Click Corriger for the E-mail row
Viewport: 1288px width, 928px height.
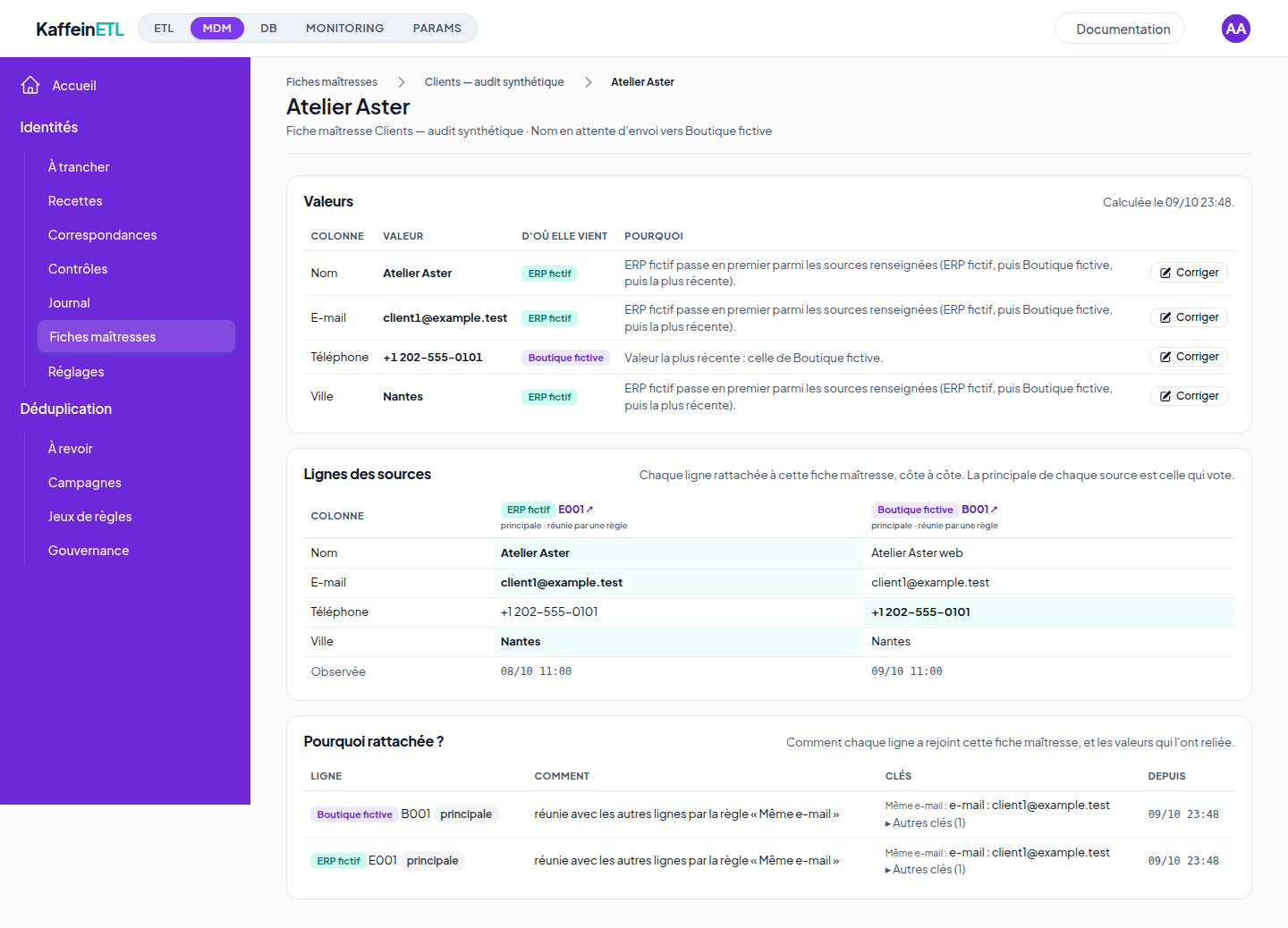tap(1189, 317)
